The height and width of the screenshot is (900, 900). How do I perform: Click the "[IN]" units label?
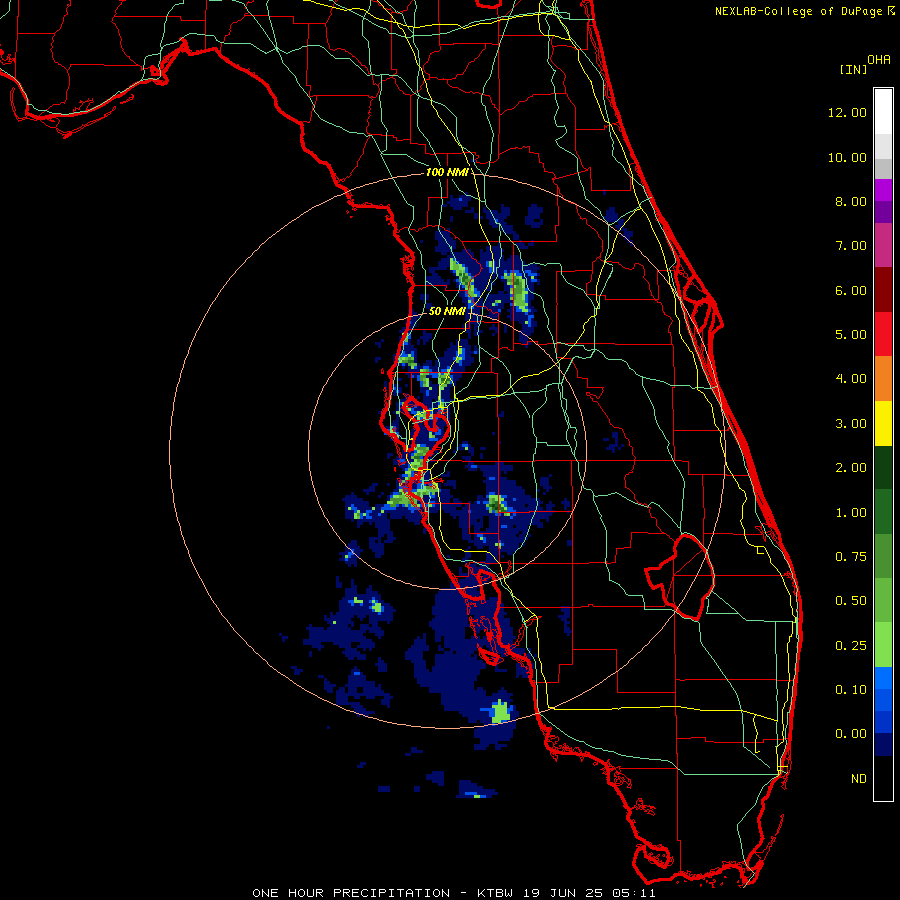854,70
